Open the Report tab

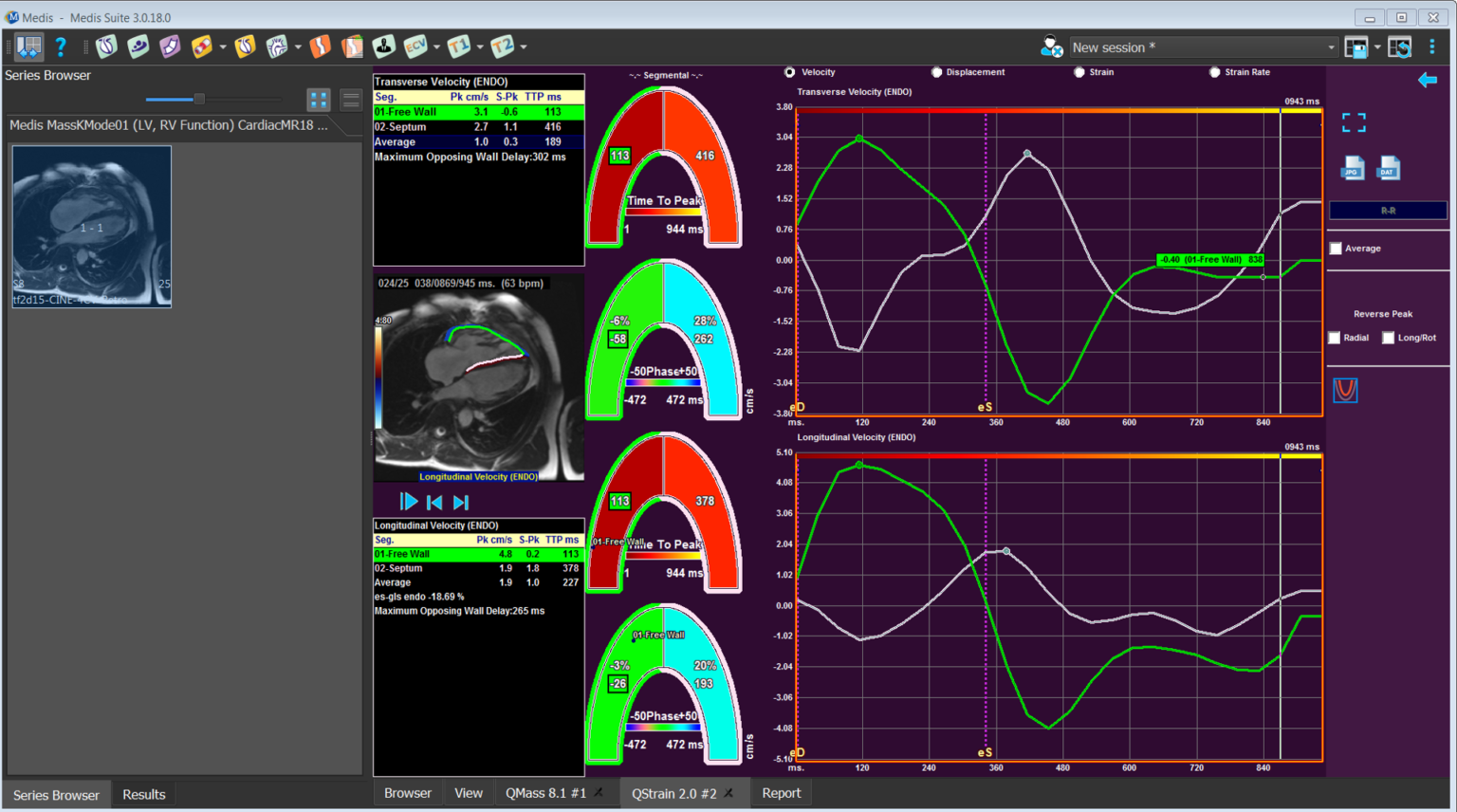click(x=781, y=792)
